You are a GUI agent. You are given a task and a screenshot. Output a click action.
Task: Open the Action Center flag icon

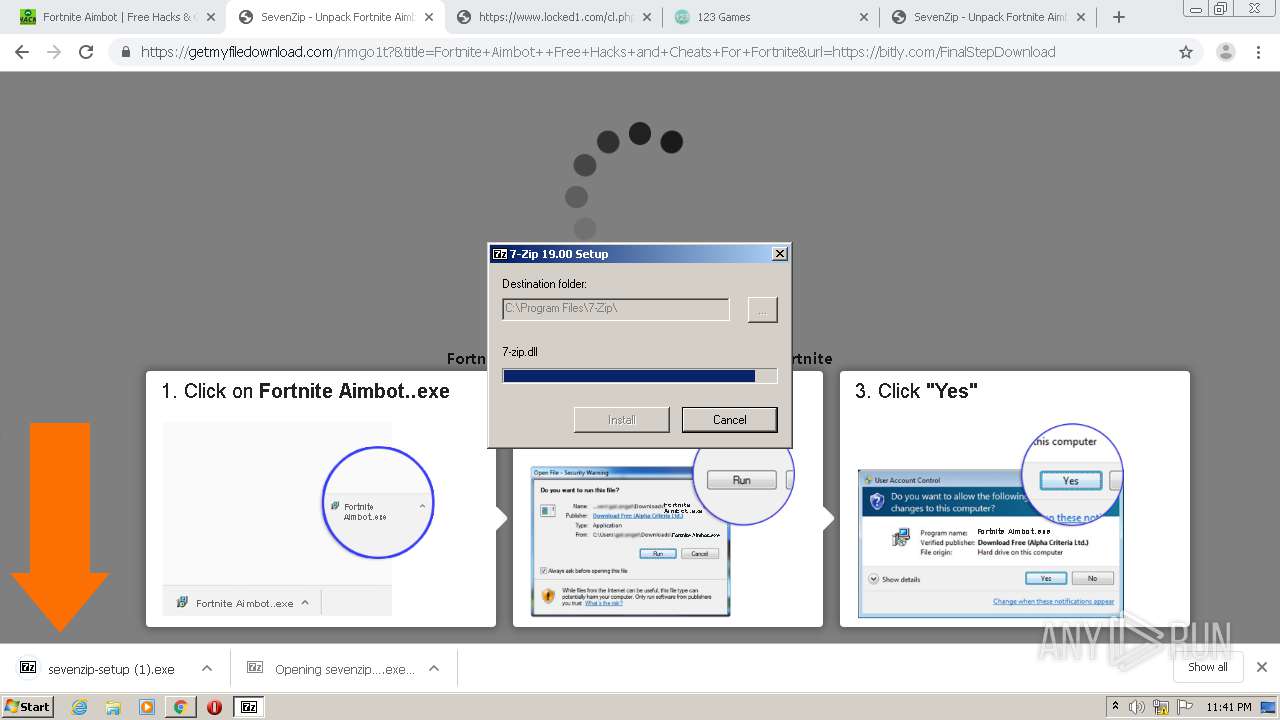[1183, 707]
